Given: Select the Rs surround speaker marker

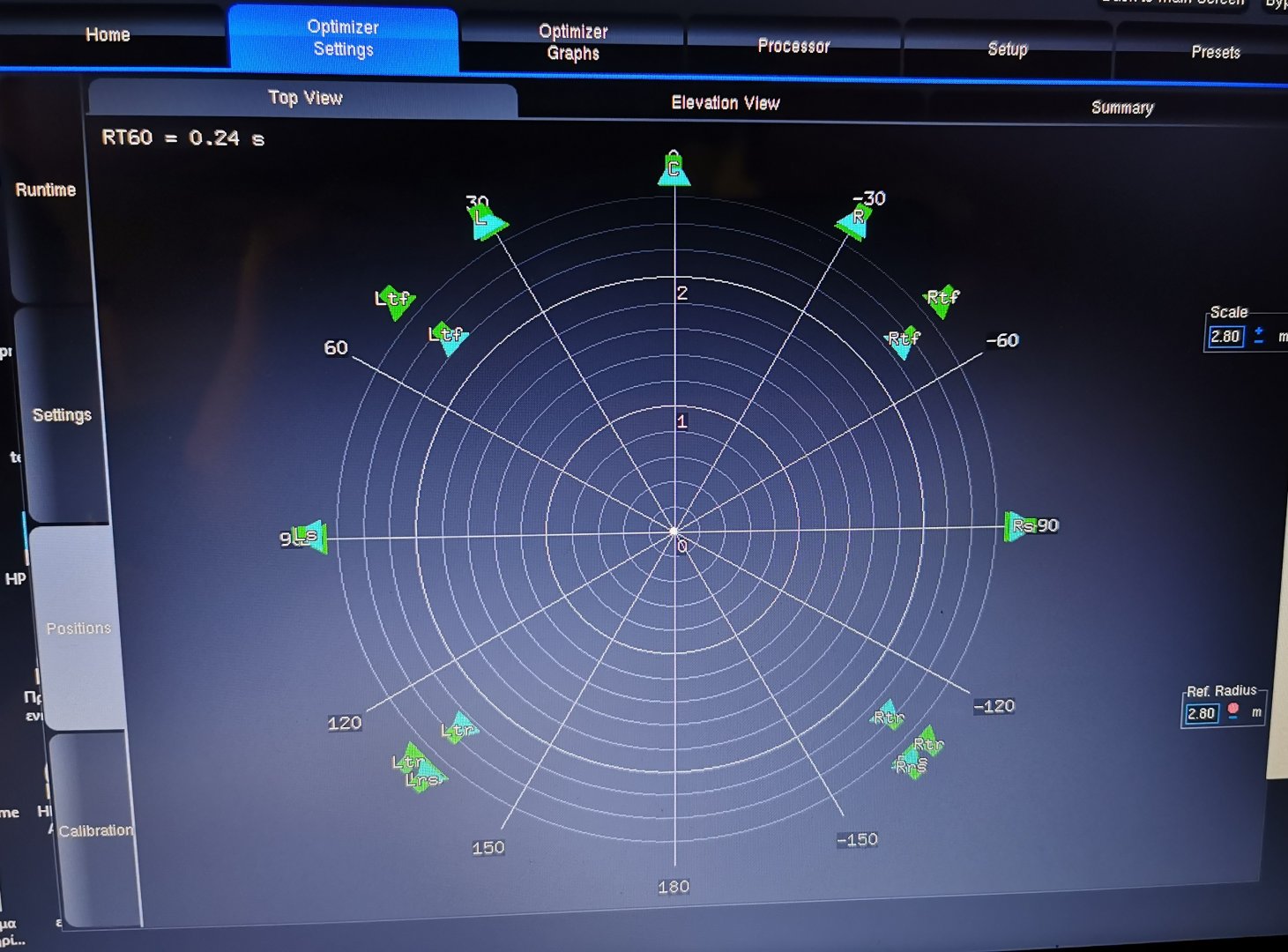Looking at the screenshot, I should point(1020,526).
